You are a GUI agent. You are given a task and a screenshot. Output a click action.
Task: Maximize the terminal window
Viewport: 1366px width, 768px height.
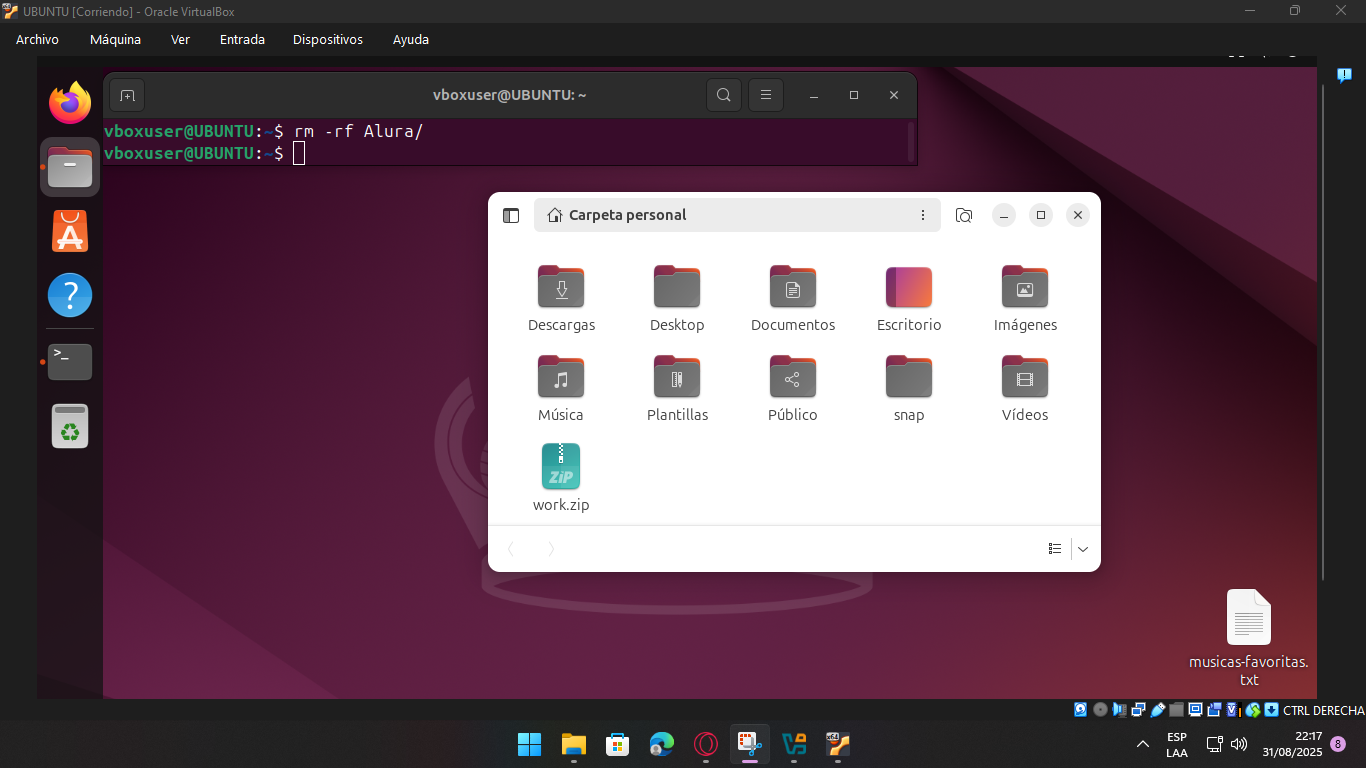click(x=854, y=95)
